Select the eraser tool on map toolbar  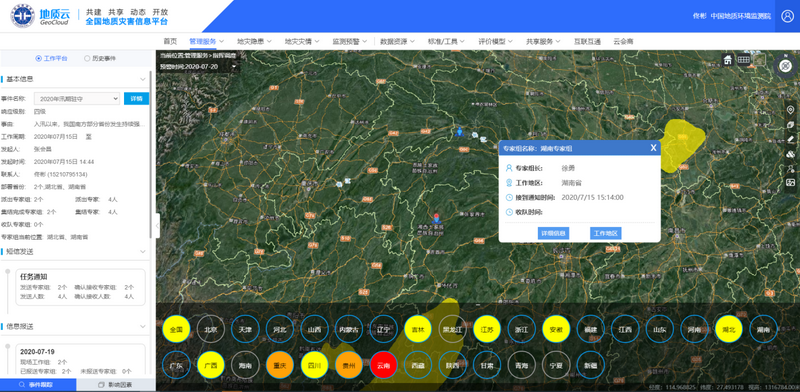coord(790,139)
